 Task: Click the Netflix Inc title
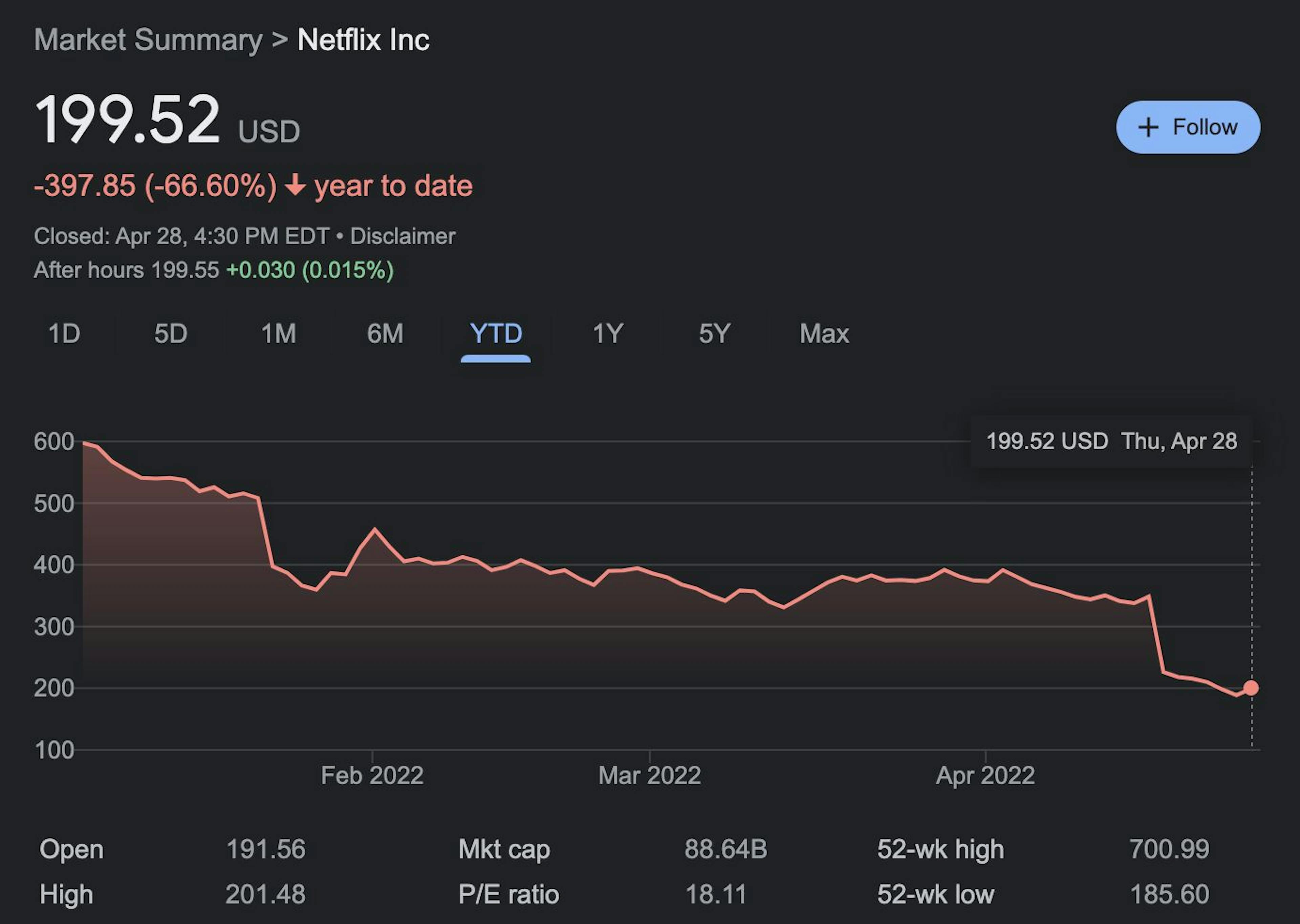tap(363, 40)
